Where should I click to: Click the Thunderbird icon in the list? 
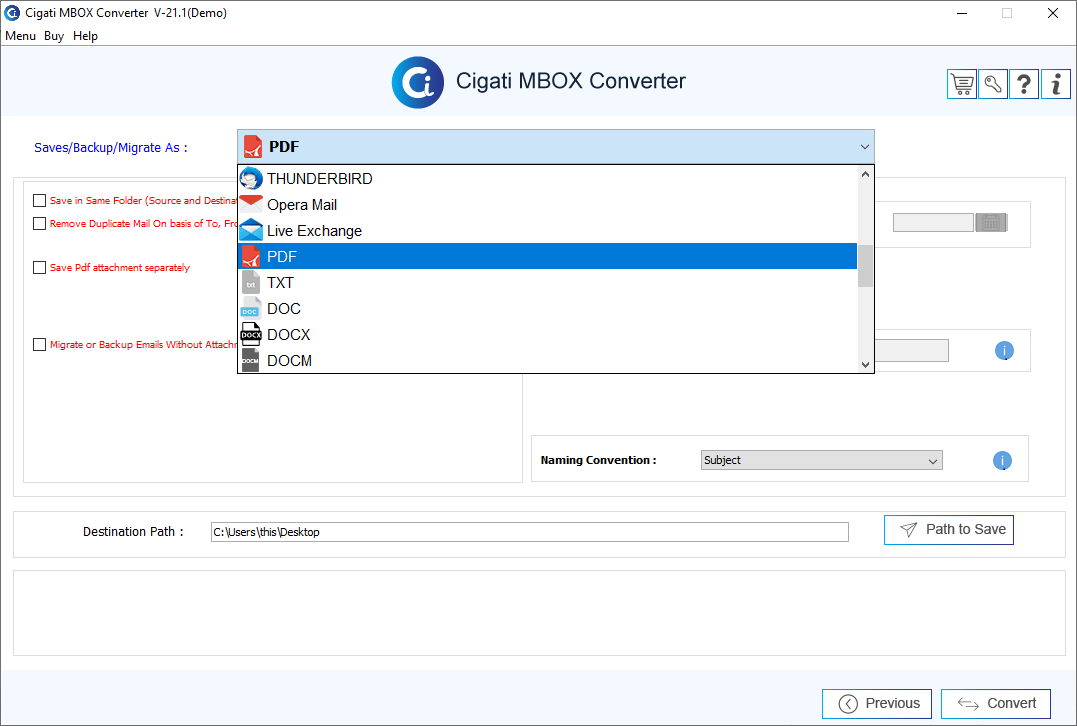(251, 179)
